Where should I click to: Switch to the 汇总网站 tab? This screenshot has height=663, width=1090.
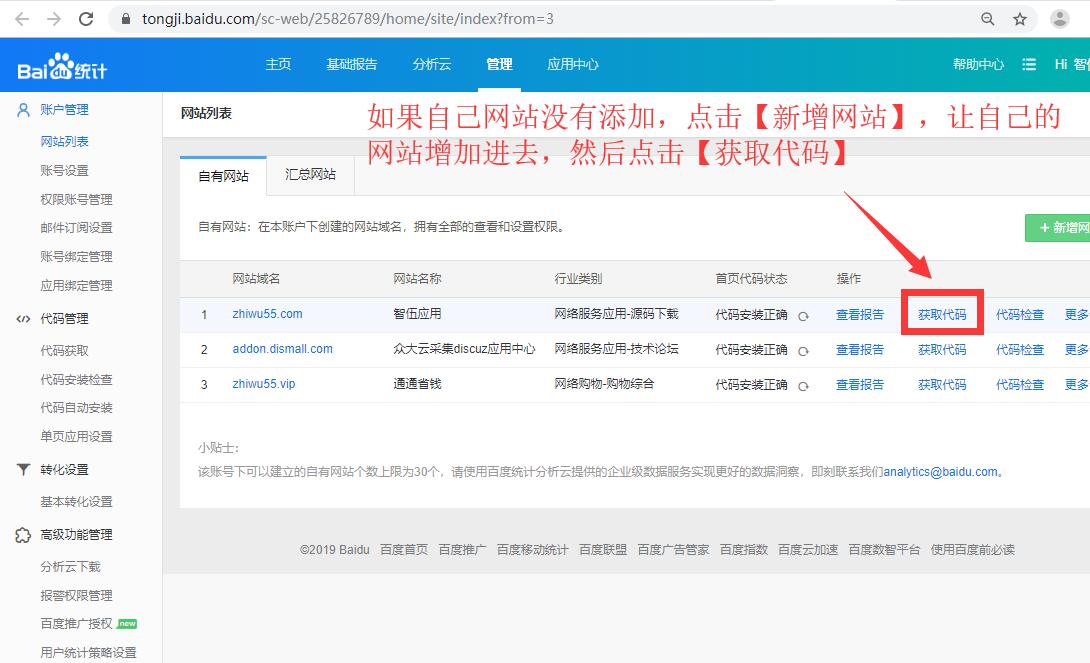pos(310,174)
